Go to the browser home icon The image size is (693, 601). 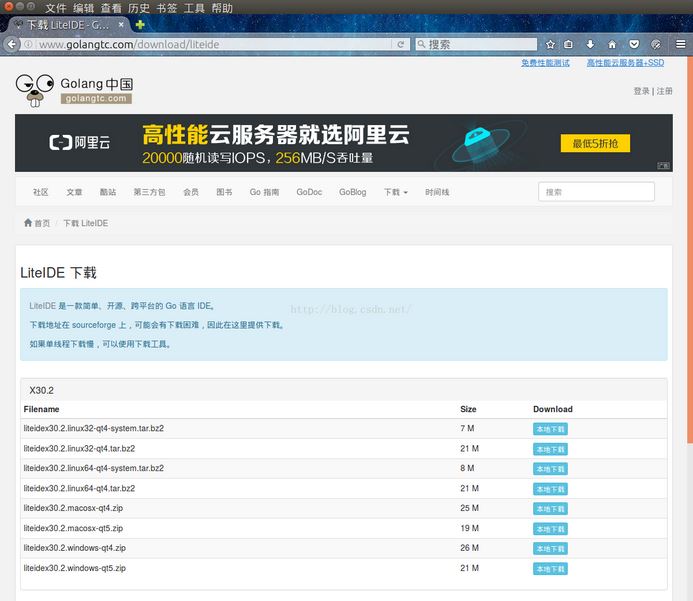click(x=612, y=44)
